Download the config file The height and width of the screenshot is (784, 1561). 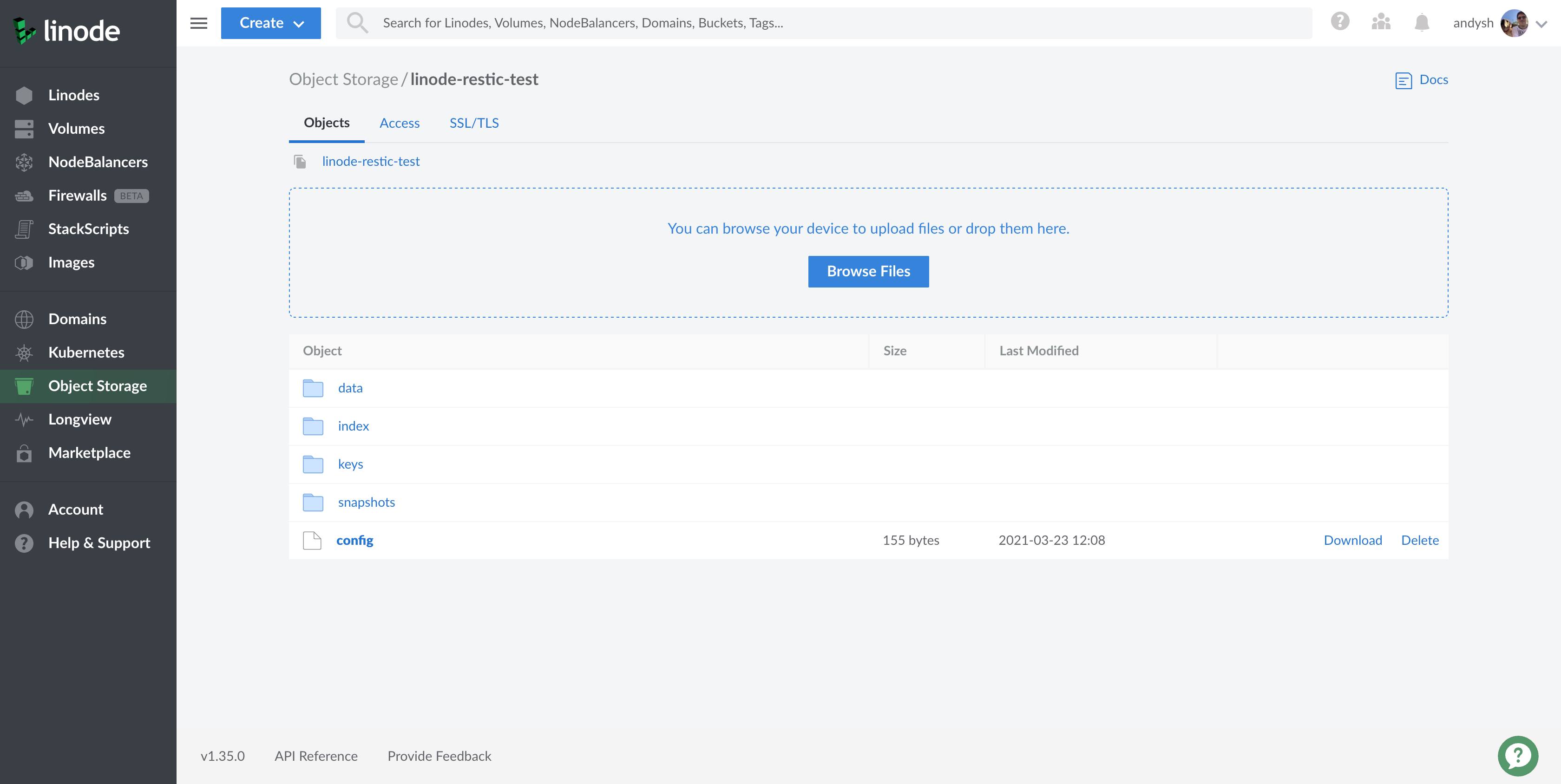tap(1352, 540)
